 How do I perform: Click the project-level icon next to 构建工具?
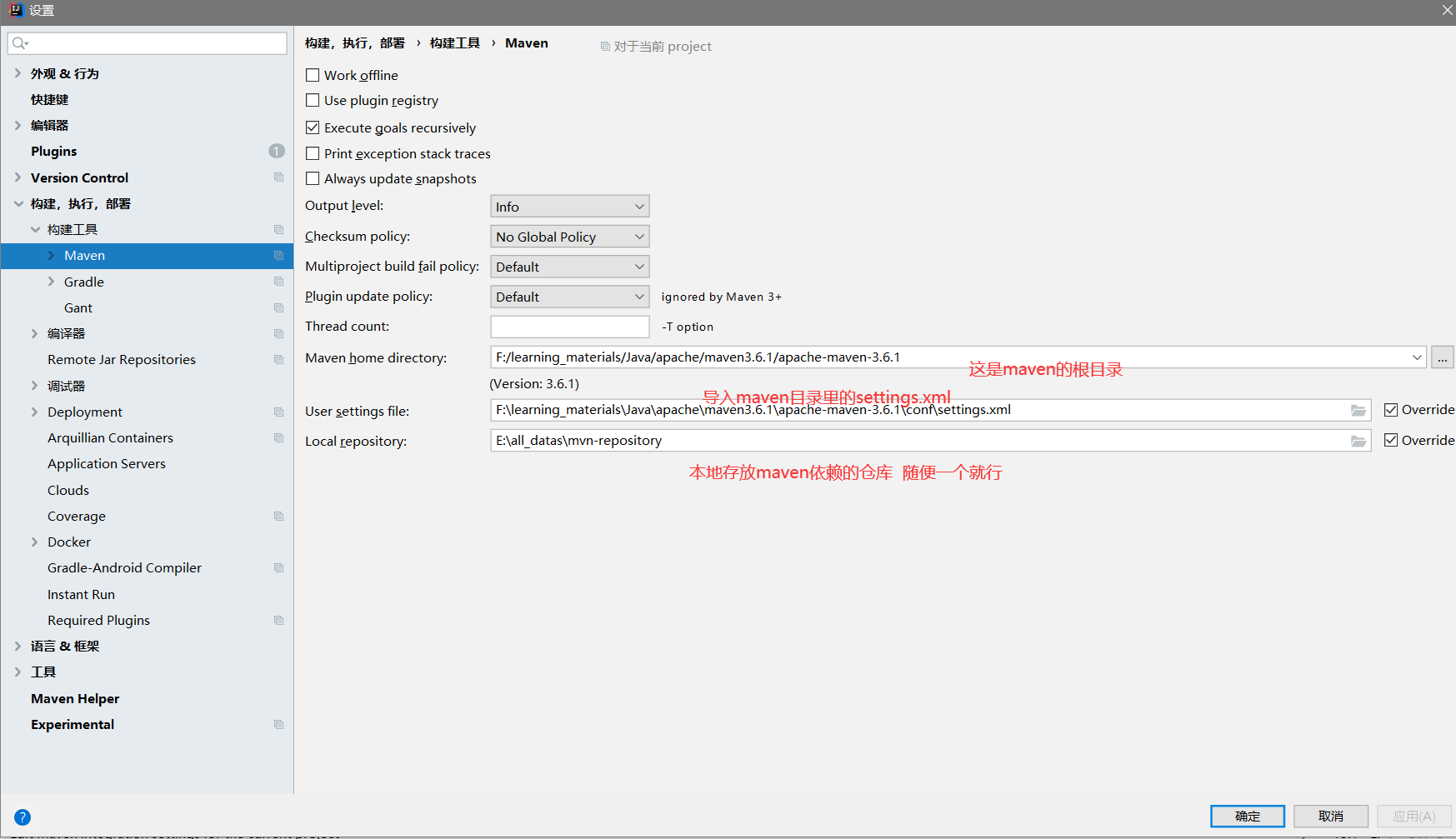click(x=279, y=230)
